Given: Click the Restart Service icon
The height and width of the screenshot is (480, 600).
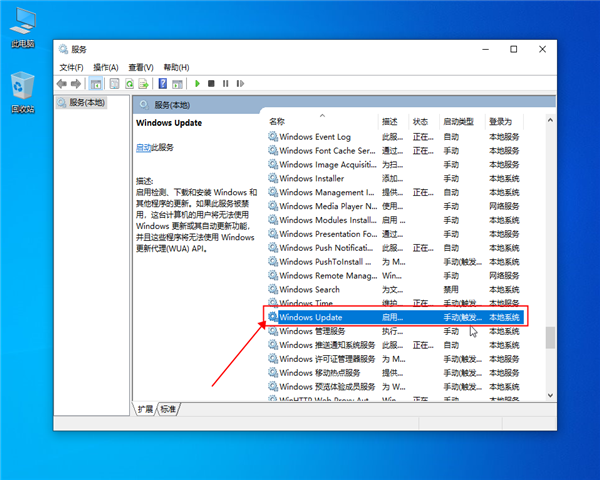Looking at the screenshot, I should coord(240,83).
